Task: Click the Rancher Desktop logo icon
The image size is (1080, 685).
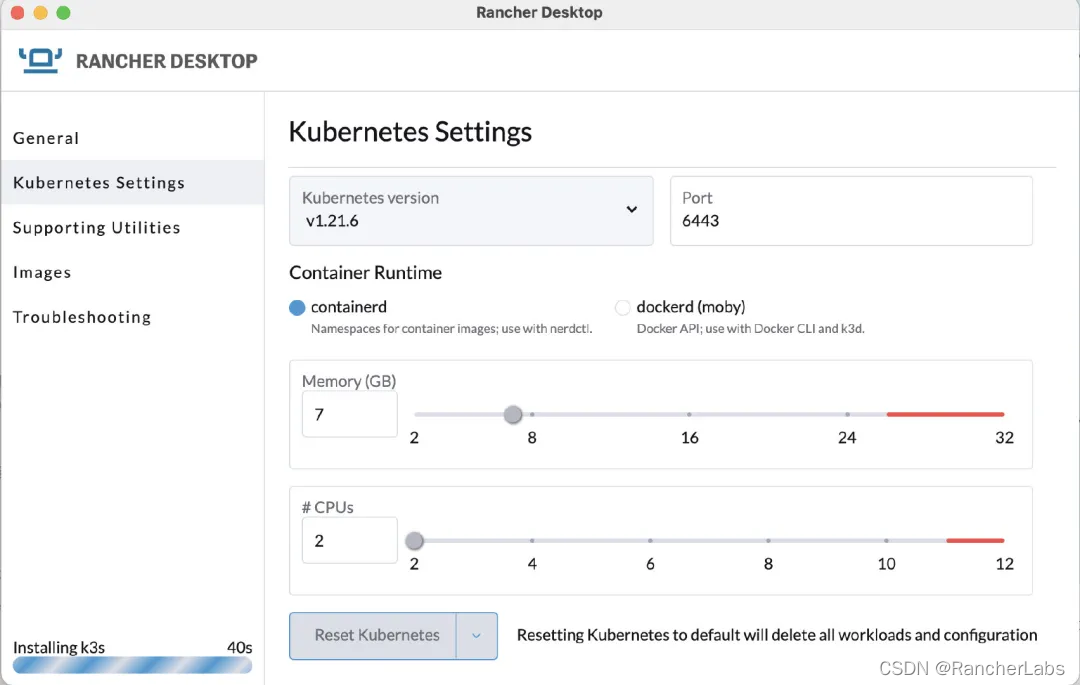Action: 40,61
